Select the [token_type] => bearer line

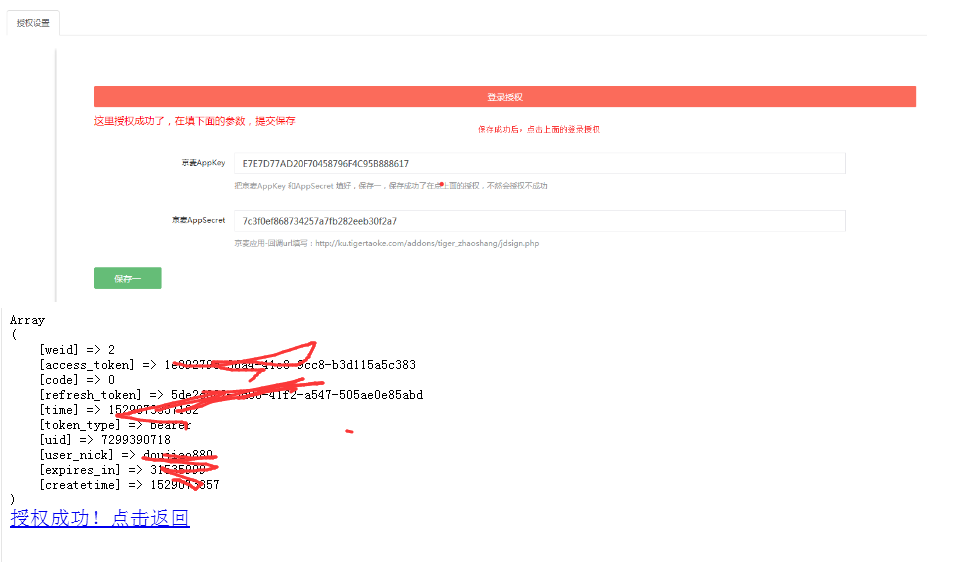pos(116,425)
